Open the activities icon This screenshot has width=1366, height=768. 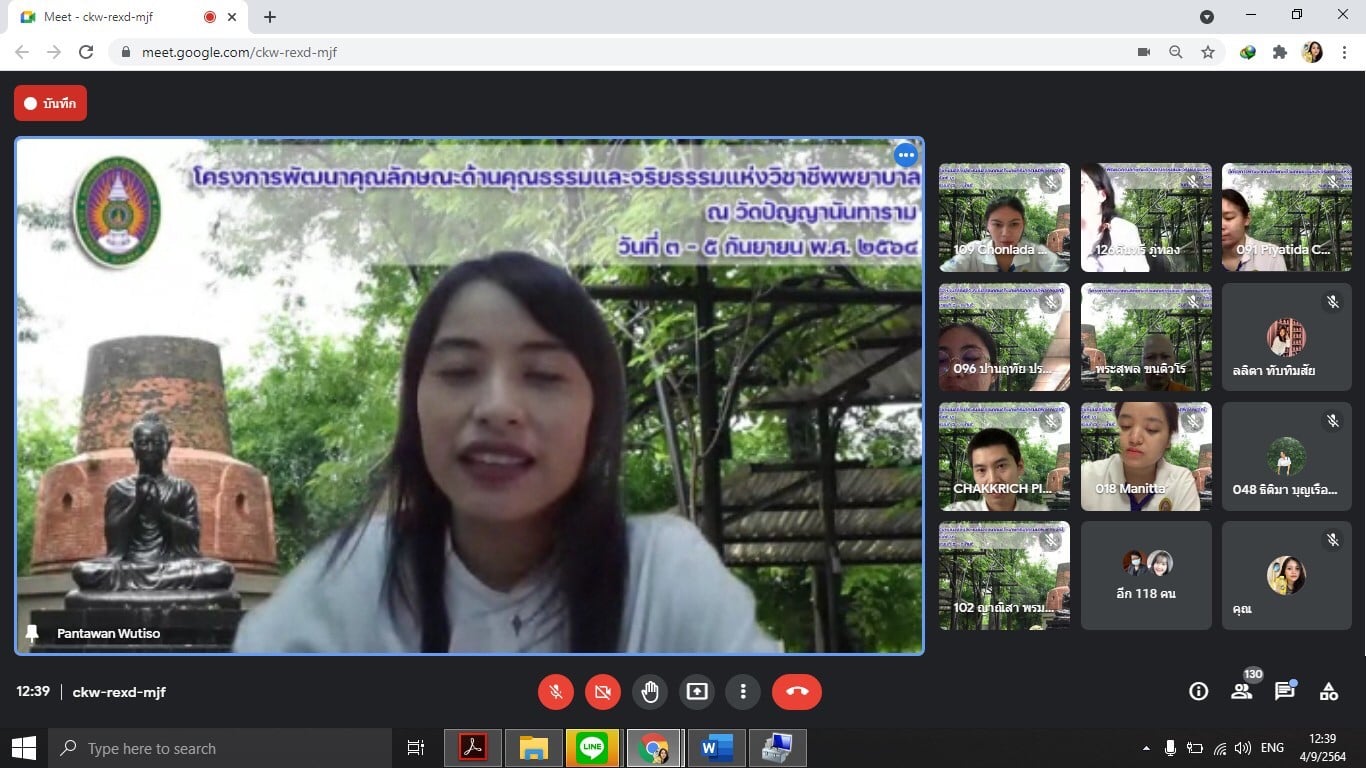[x=1329, y=691]
